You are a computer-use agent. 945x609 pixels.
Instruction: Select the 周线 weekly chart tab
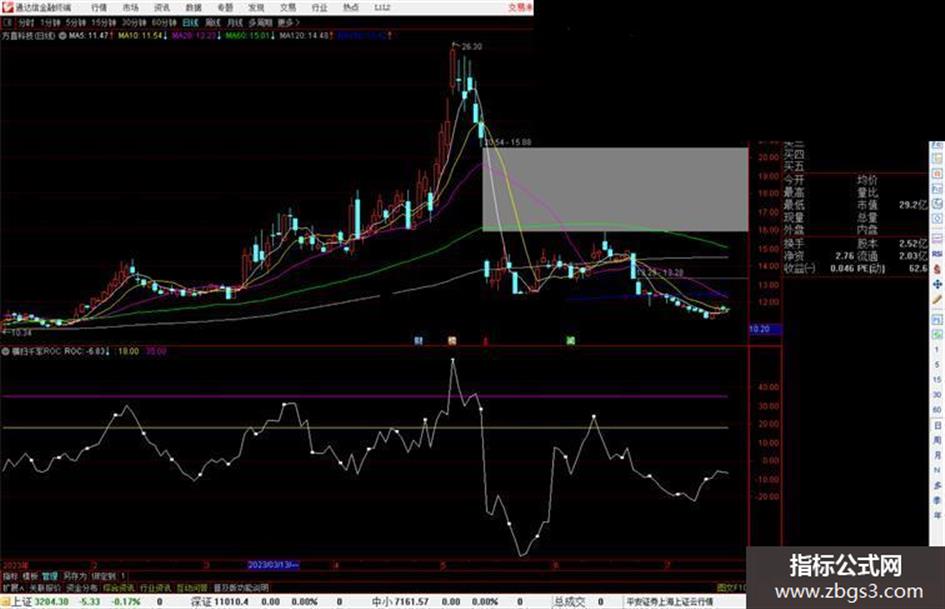pos(213,22)
